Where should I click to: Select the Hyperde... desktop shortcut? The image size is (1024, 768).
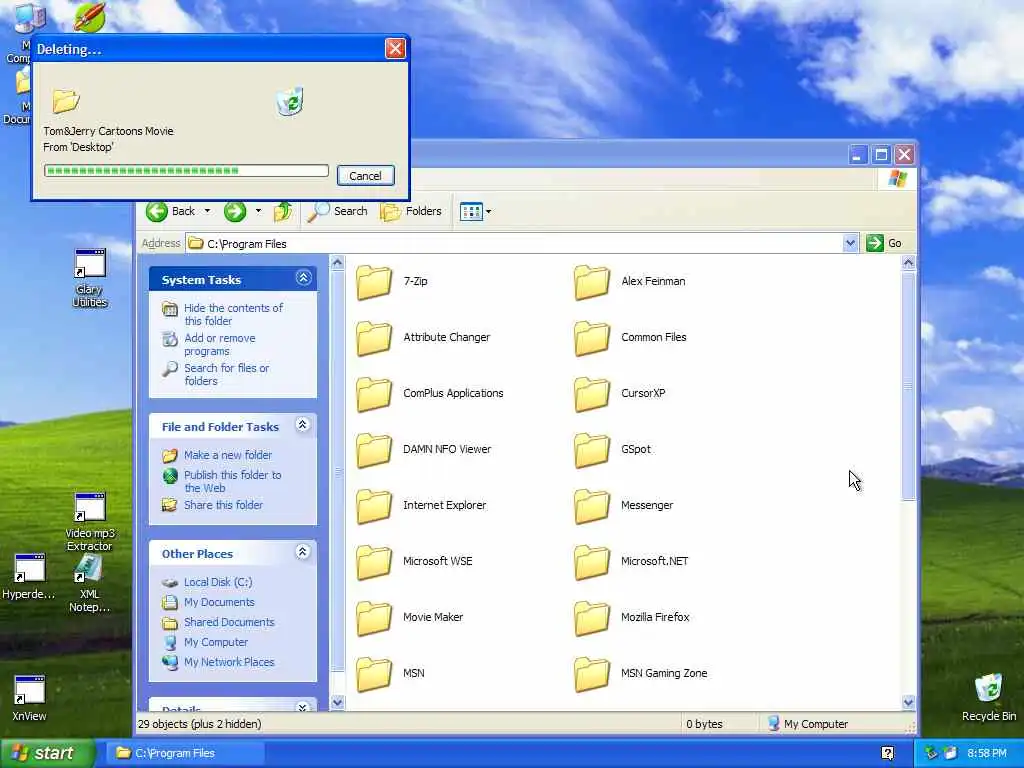coord(29,577)
